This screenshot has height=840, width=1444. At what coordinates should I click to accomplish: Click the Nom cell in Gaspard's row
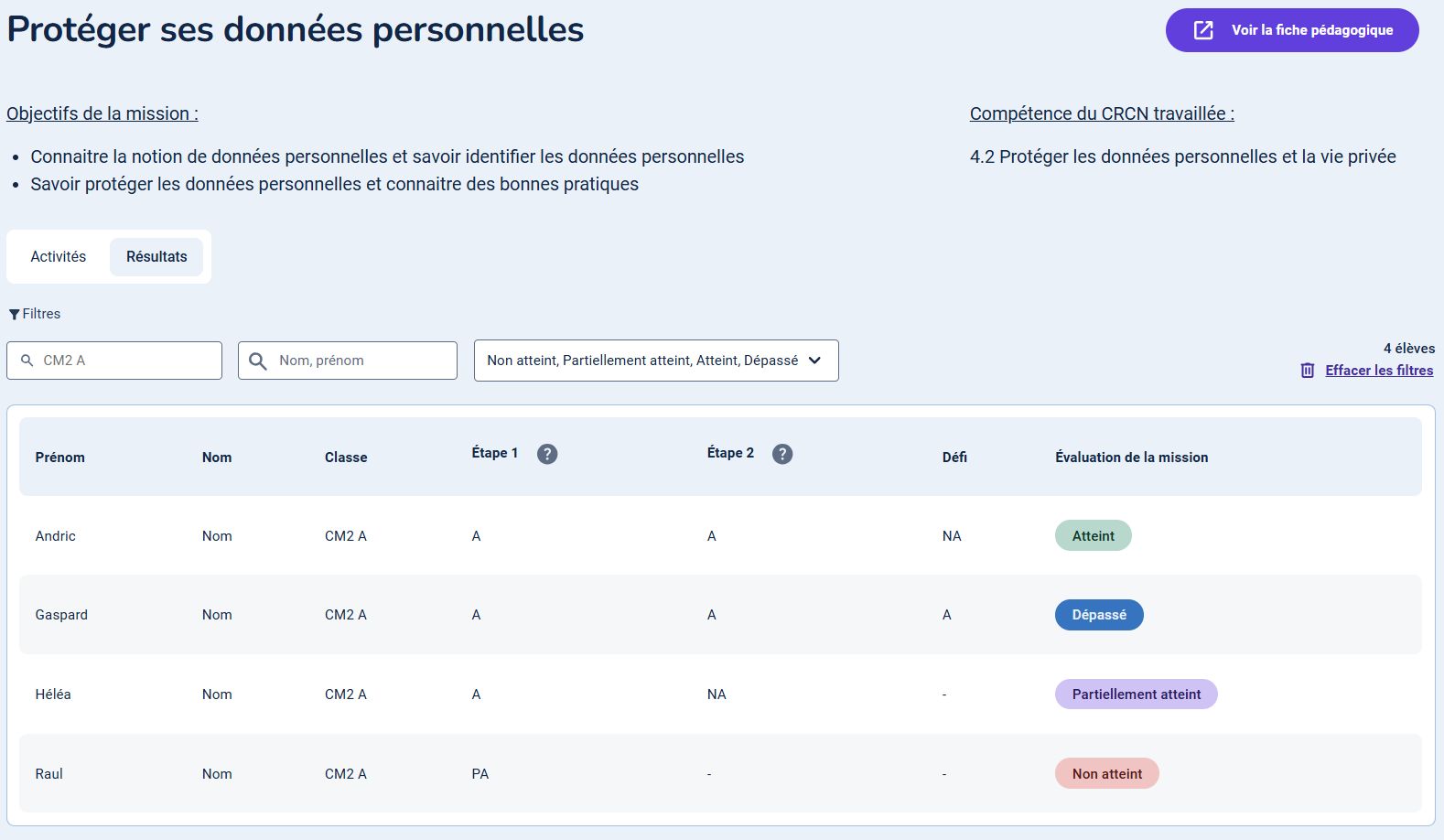217,615
